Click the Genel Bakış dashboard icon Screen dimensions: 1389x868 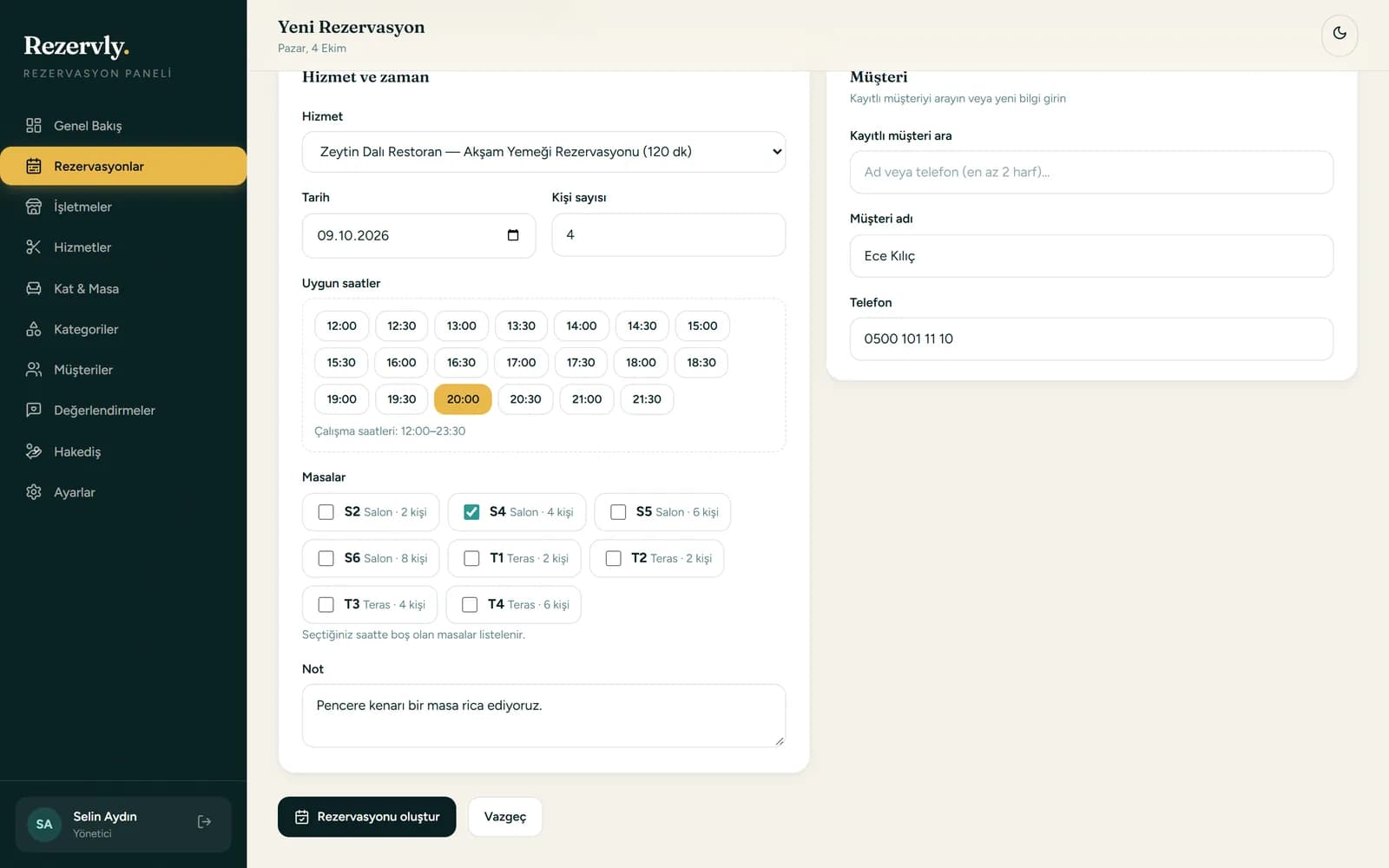pos(34,126)
